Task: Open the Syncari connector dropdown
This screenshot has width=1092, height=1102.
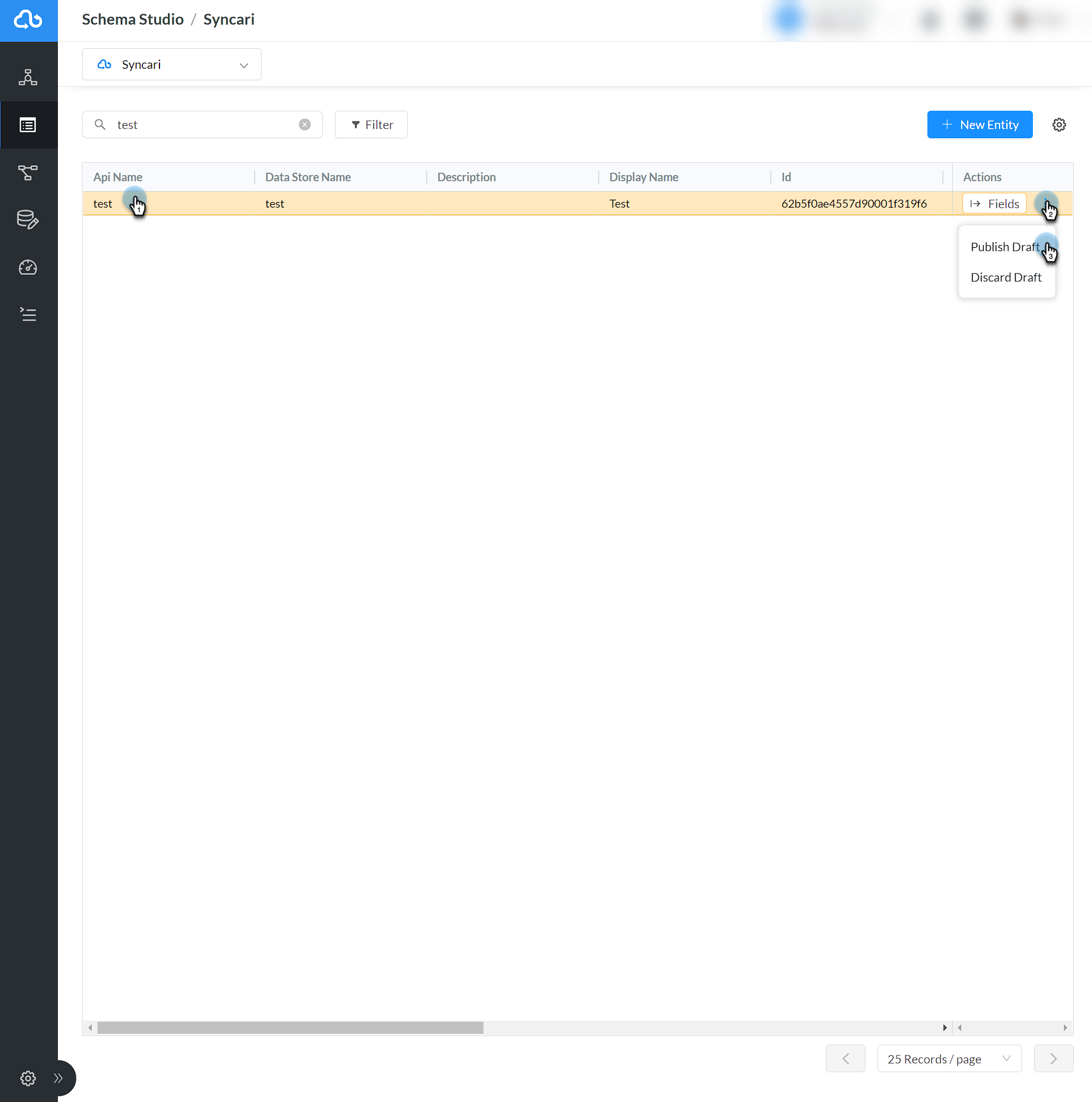Action: click(x=171, y=64)
